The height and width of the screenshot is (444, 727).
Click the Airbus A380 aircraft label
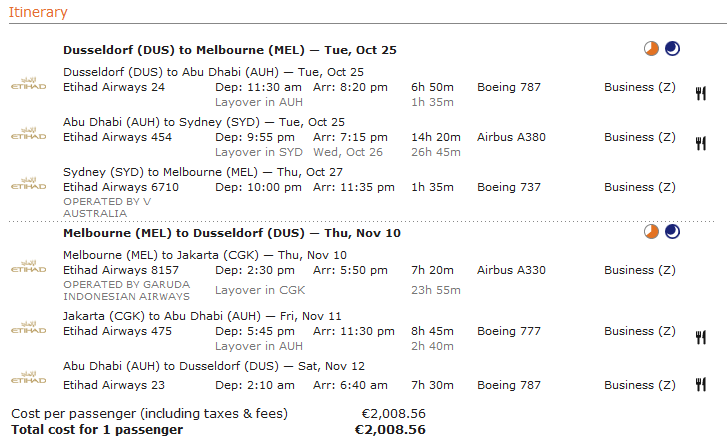510,137
